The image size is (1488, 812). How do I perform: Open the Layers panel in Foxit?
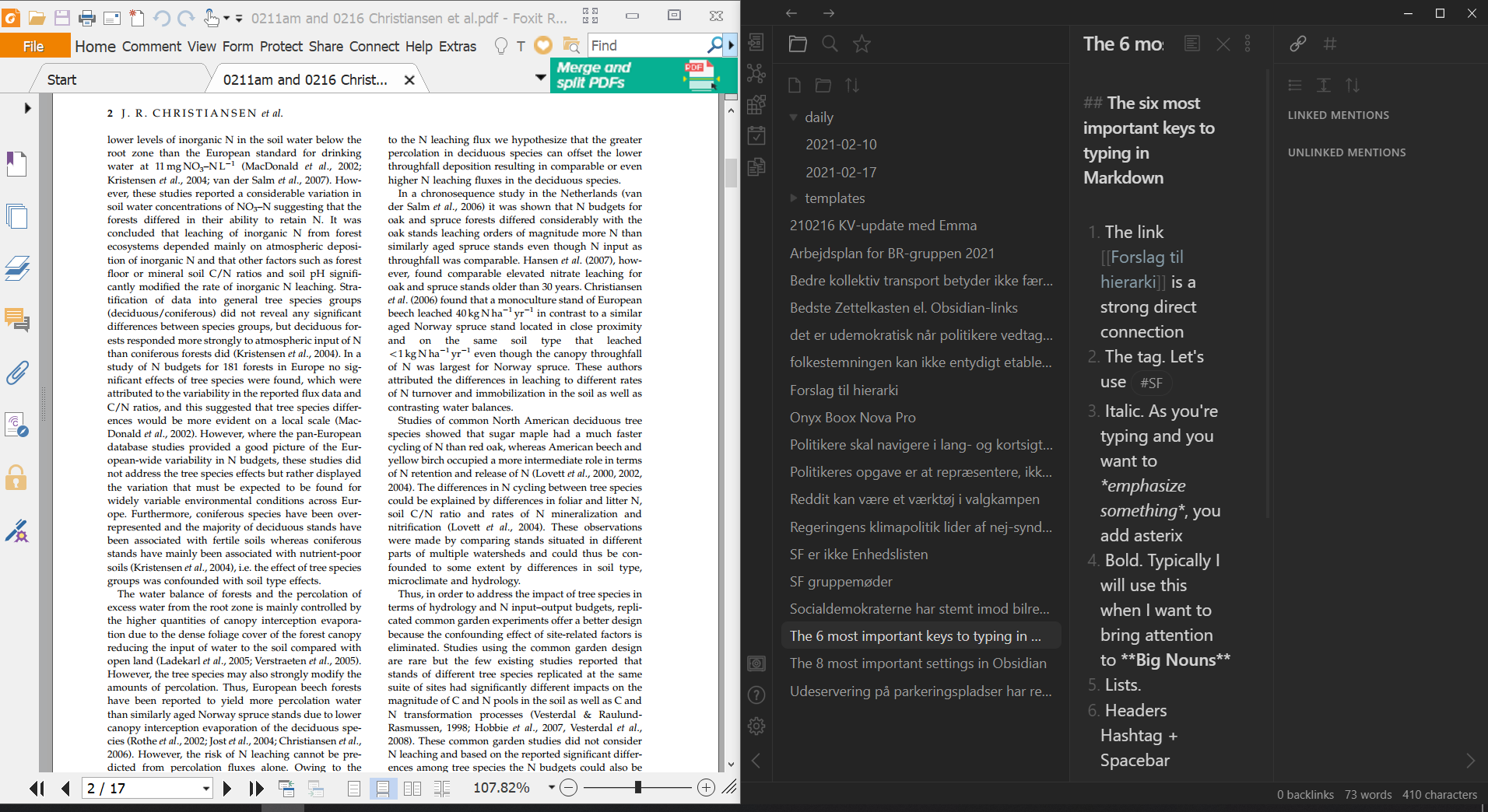click(17, 269)
